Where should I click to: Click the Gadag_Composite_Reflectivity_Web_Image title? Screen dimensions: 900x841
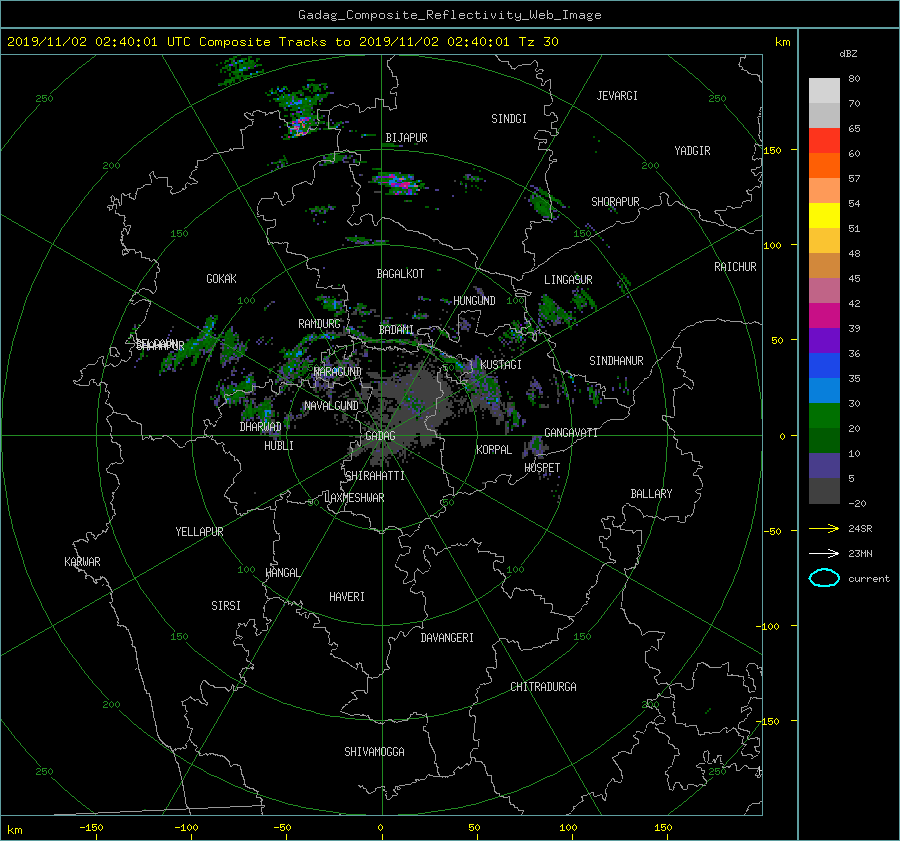point(449,15)
